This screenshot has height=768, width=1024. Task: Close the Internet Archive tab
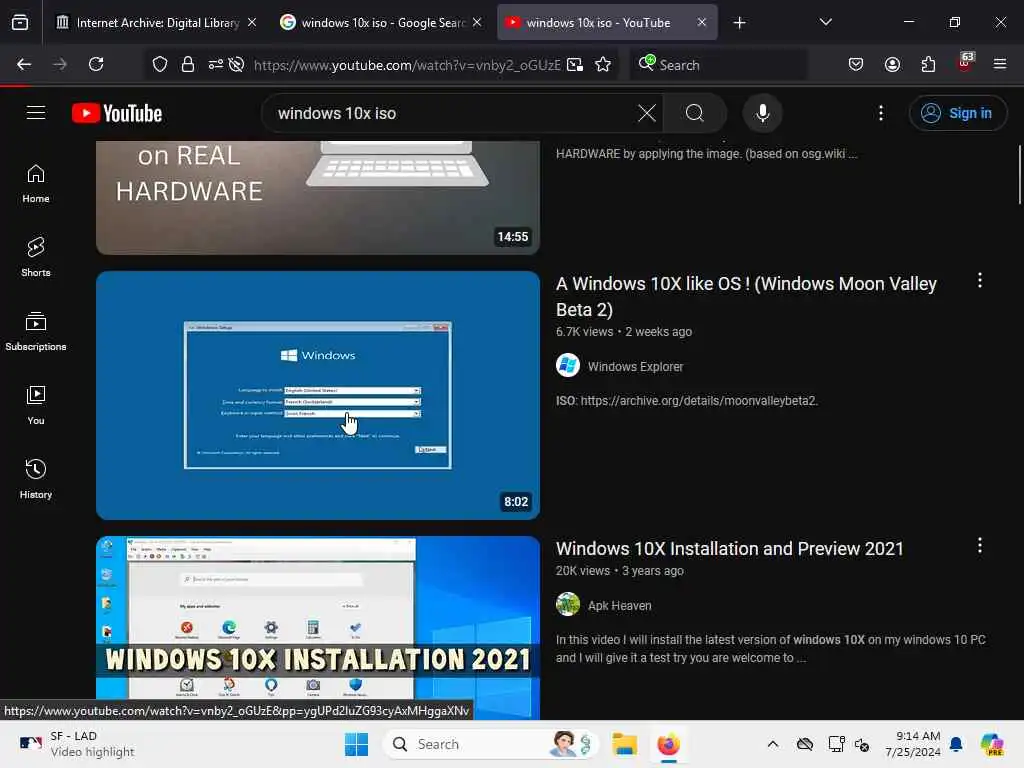click(252, 23)
